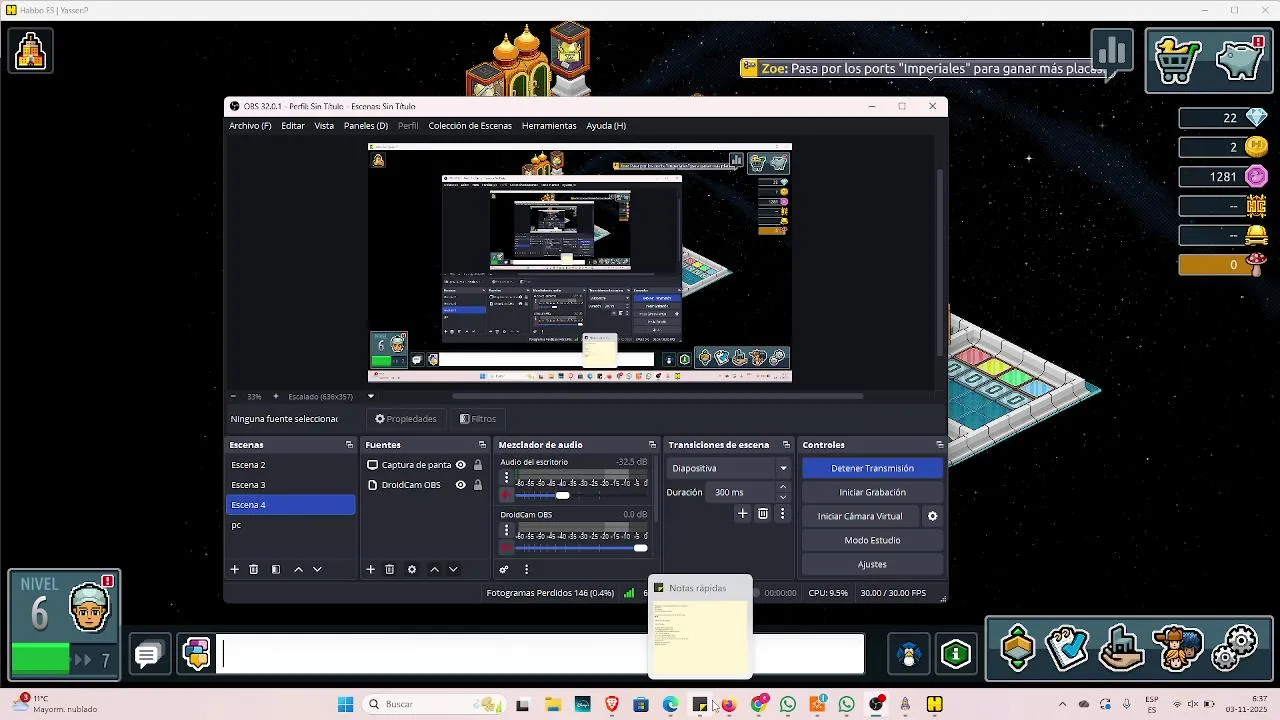This screenshot has height=720, width=1280.
Task: Toggle visibility of the Captura de panta source
Action: click(x=461, y=465)
